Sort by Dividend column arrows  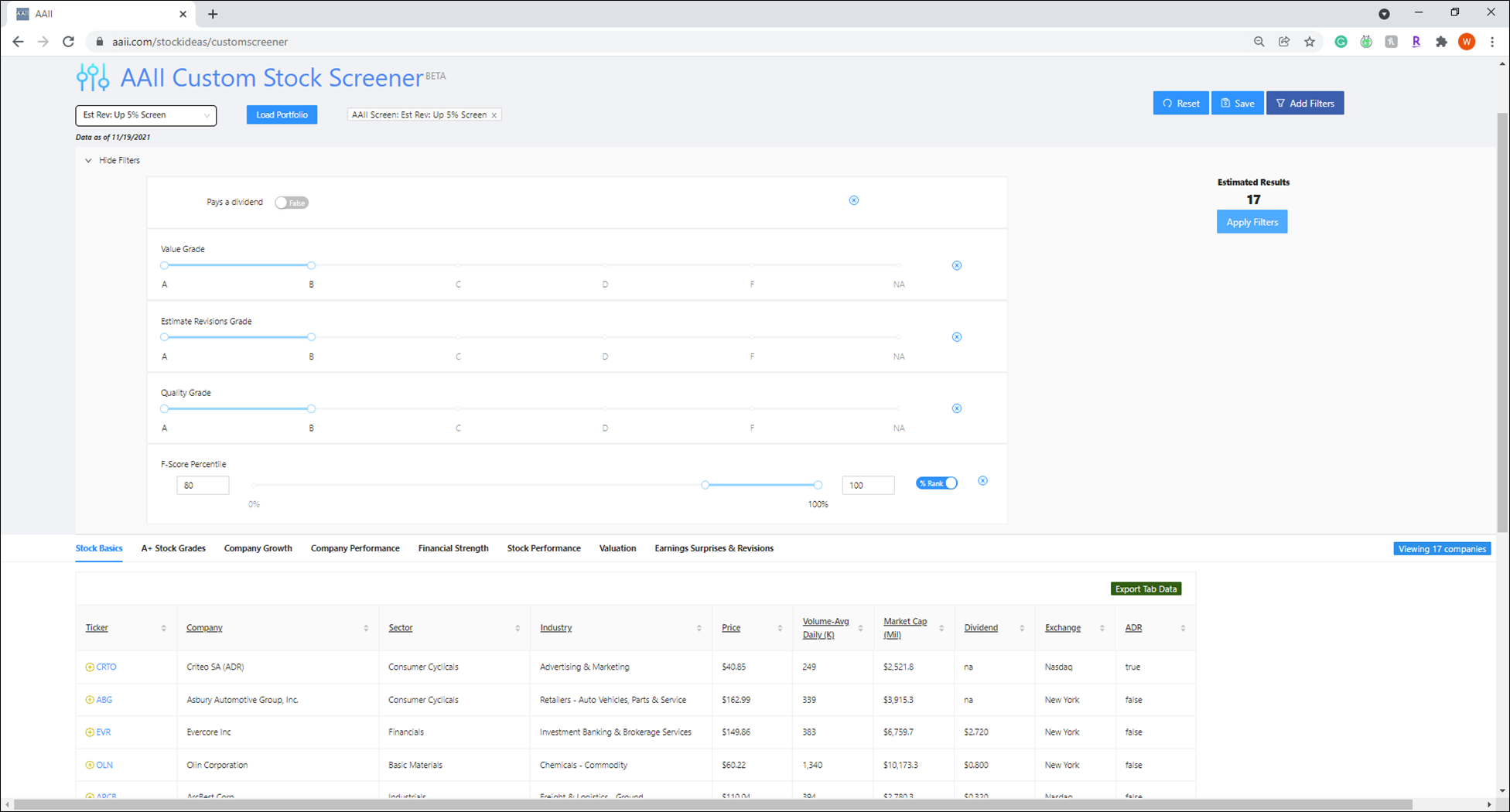click(x=1022, y=628)
